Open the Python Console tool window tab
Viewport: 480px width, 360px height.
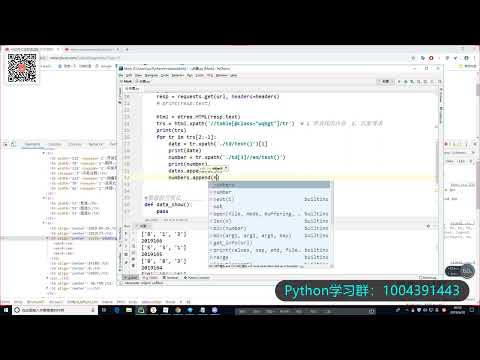point(197,277)
